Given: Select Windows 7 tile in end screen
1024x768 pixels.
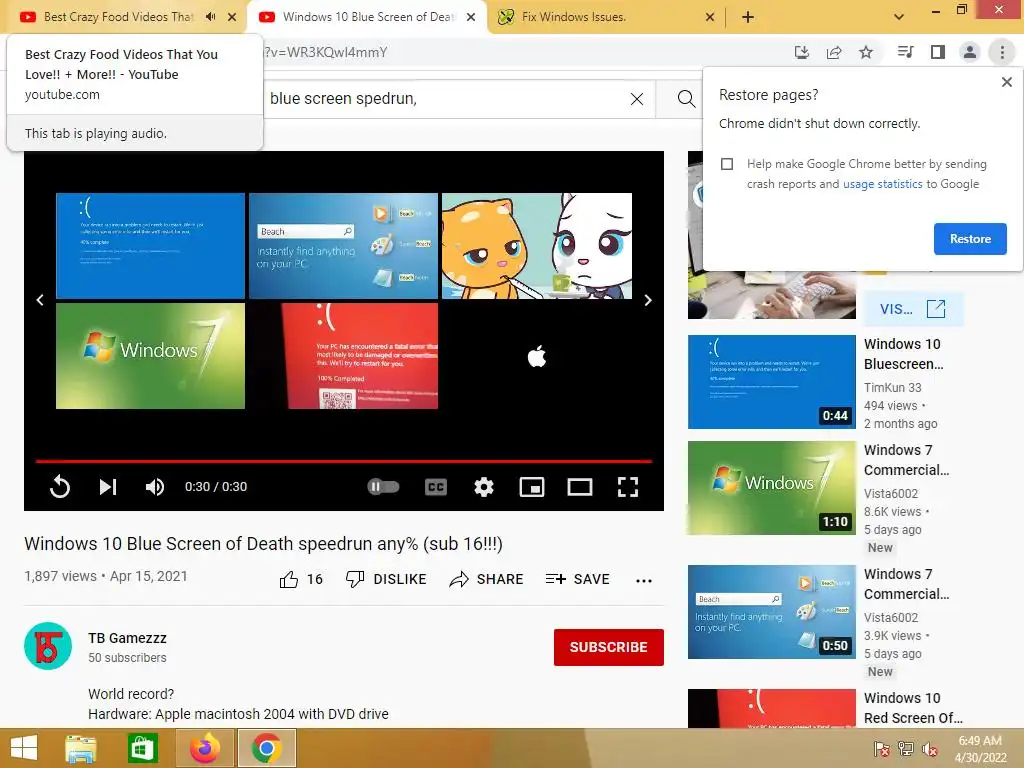Looking at the screenshot, I should click(x=150, y=356).
